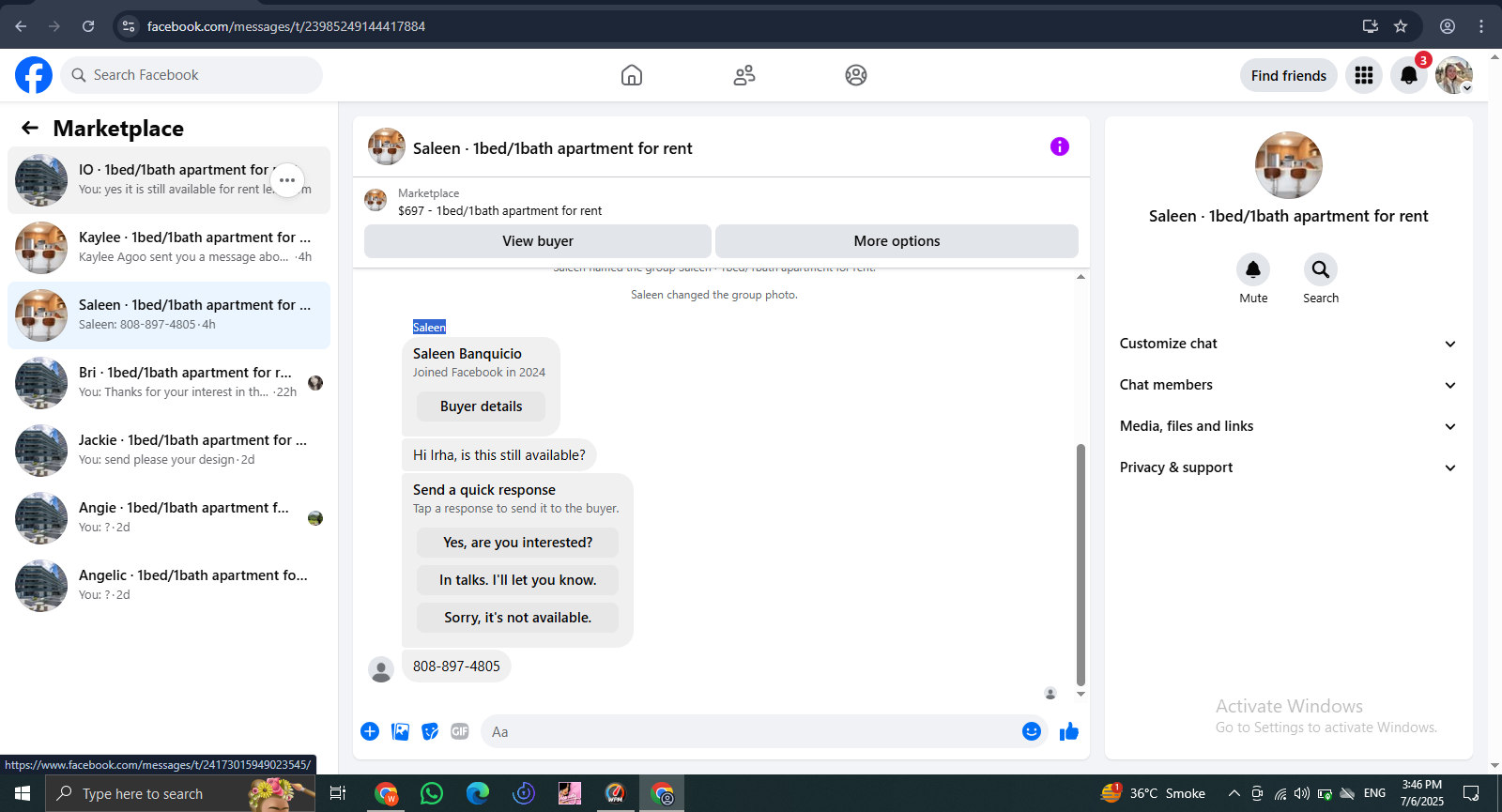Open the emoji picker in message box
Viewport: 1502px width, 812px height.
1032,731
